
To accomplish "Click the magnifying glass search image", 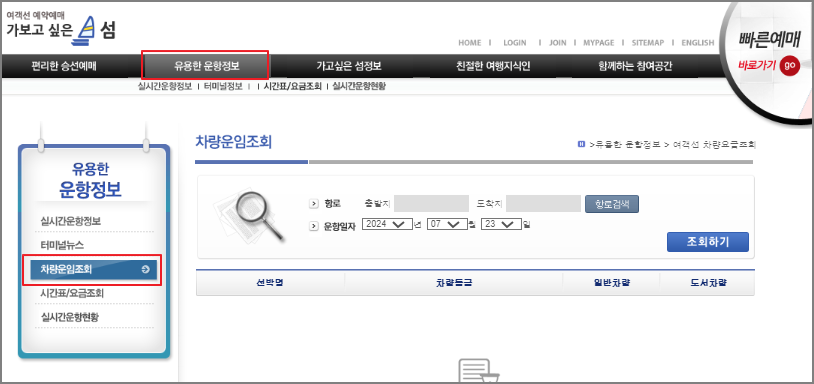I will pyautogui.click(x=250, y=216).
